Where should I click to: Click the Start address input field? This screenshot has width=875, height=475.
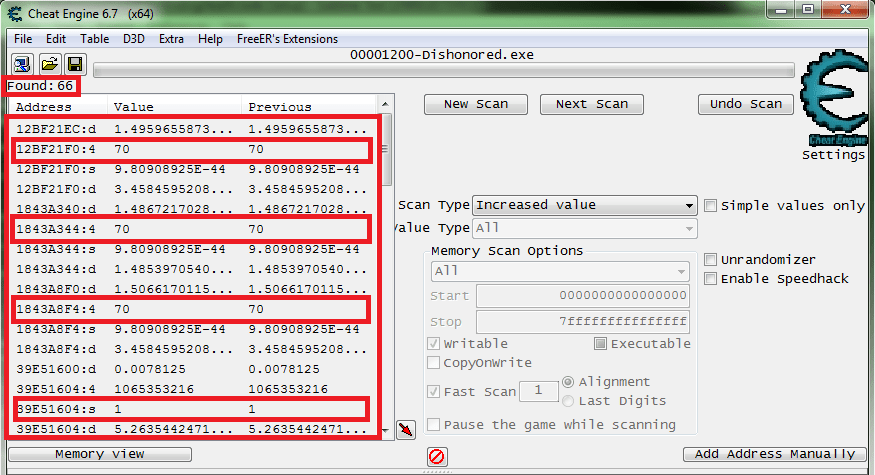[x=583, y=296]
